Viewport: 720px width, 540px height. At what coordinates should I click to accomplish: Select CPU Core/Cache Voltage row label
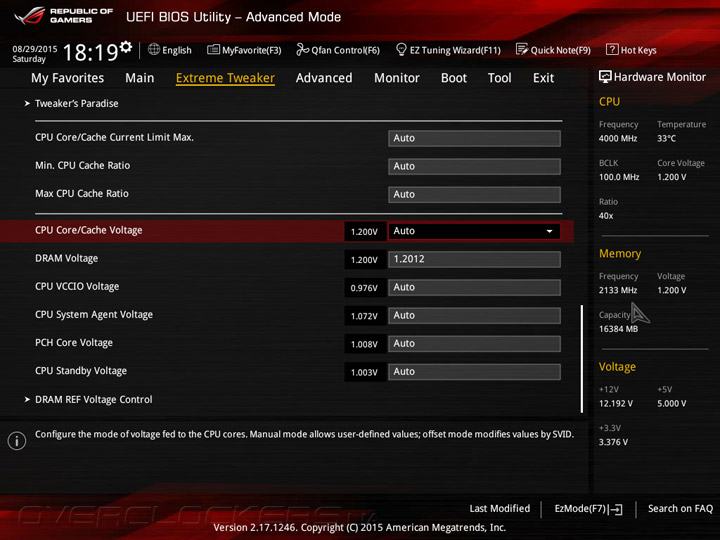point(89,231)
